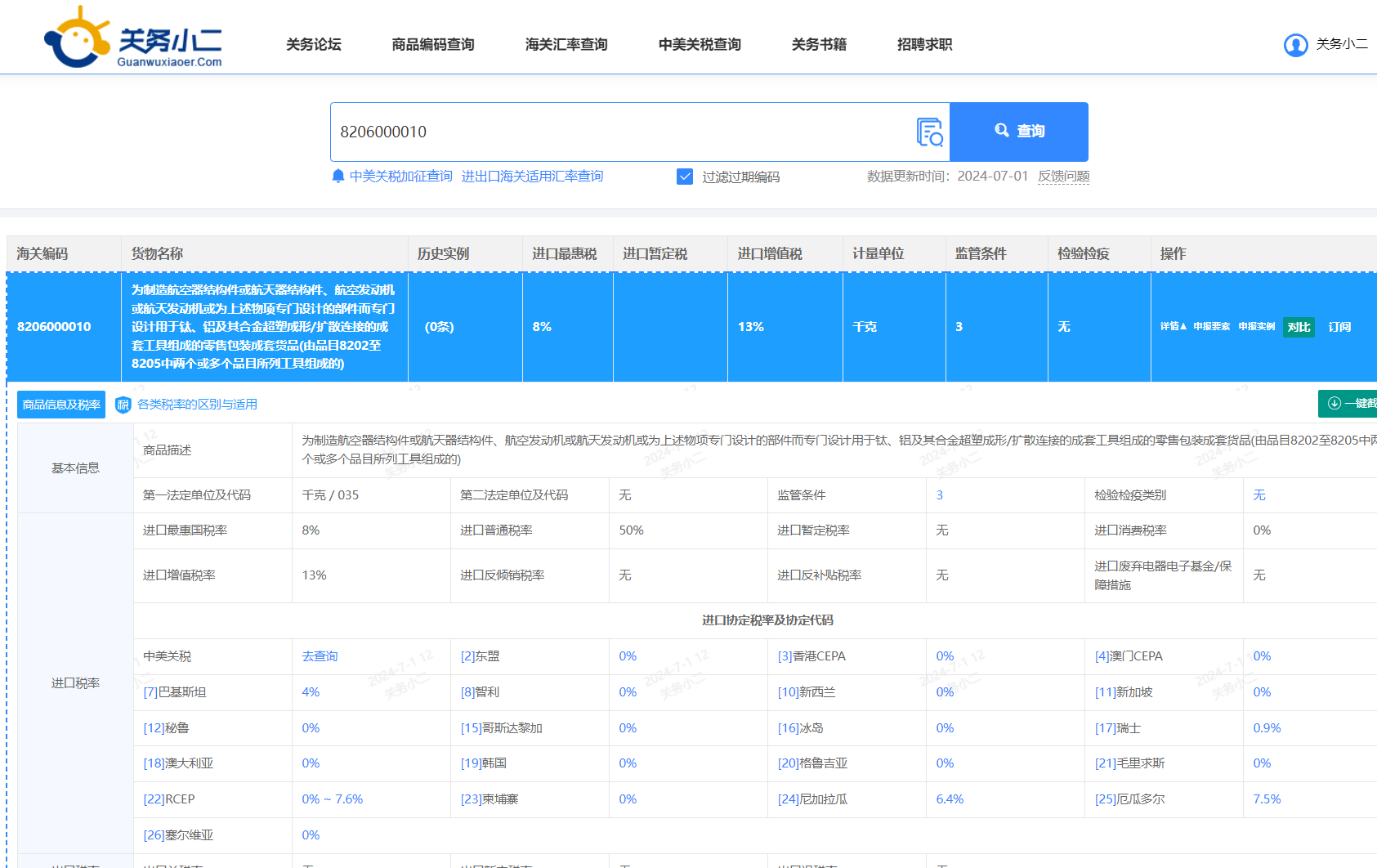1377x868 pixels.
Task: Open the 海关汇率查询 menu
Action: tap(566, 44)
